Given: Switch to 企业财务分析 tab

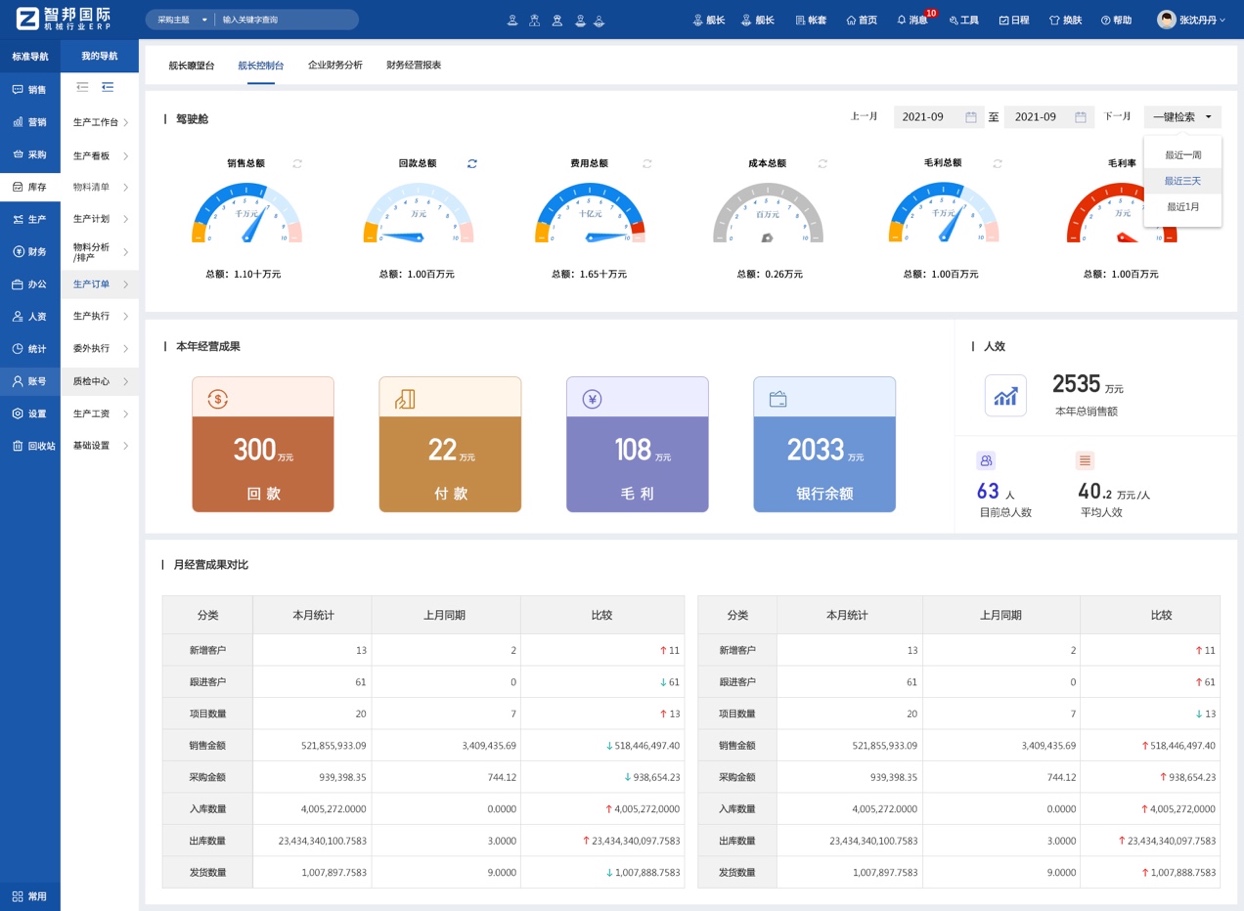Looking at the screenshot, I should (335, 65).
